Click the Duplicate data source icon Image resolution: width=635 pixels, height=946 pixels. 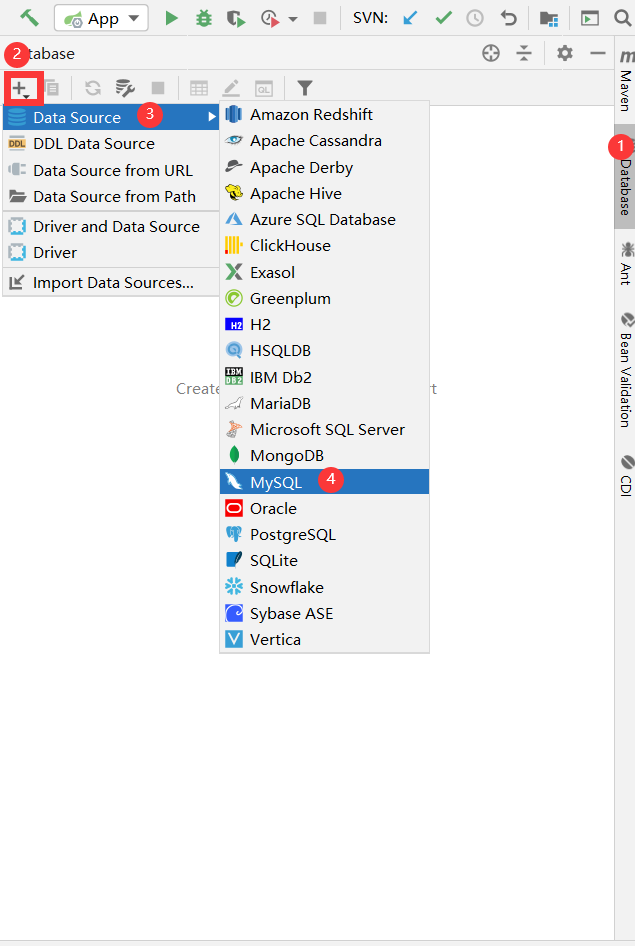point(52,88)
